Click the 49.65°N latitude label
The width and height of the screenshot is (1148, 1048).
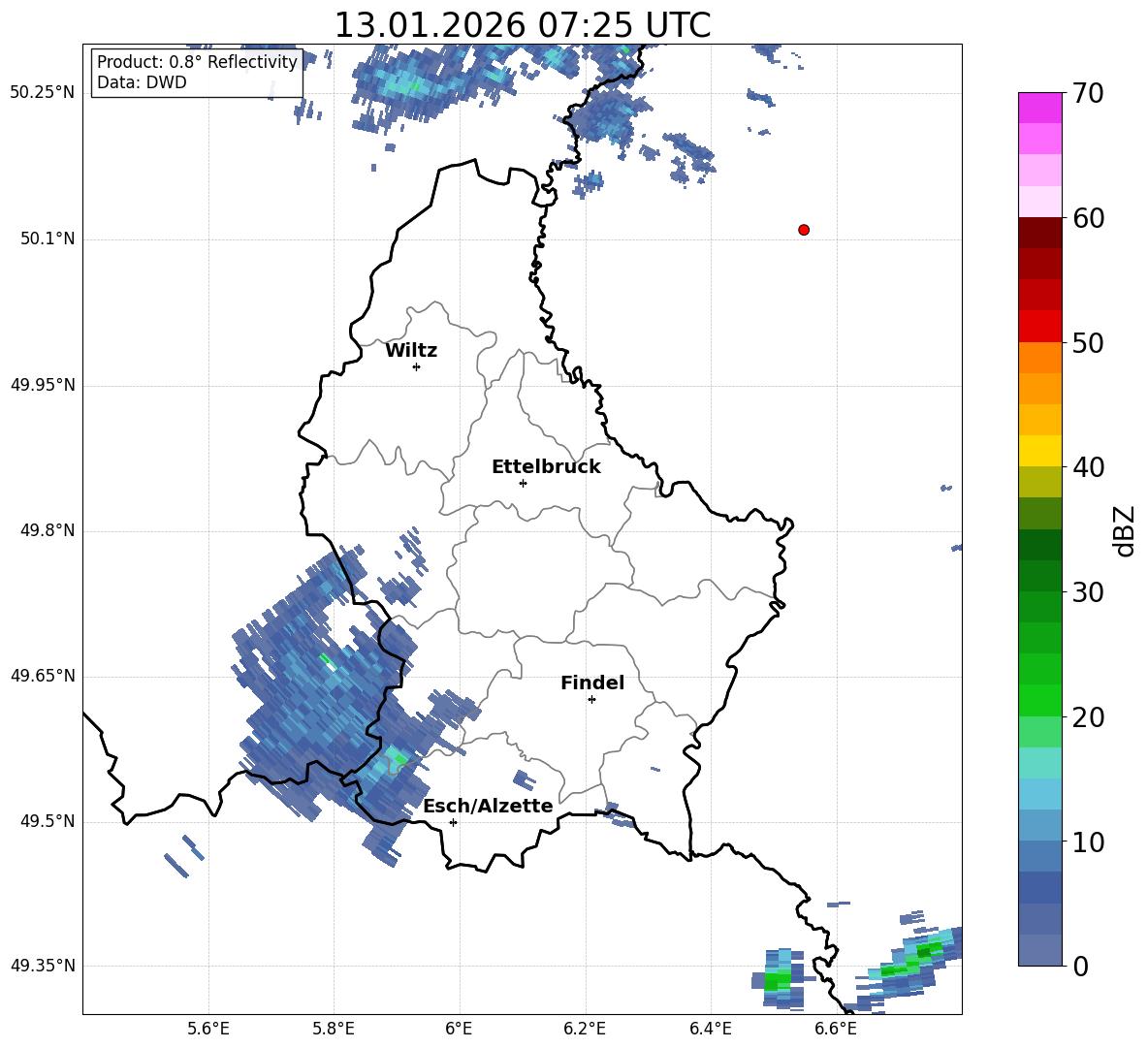(43, 676)
